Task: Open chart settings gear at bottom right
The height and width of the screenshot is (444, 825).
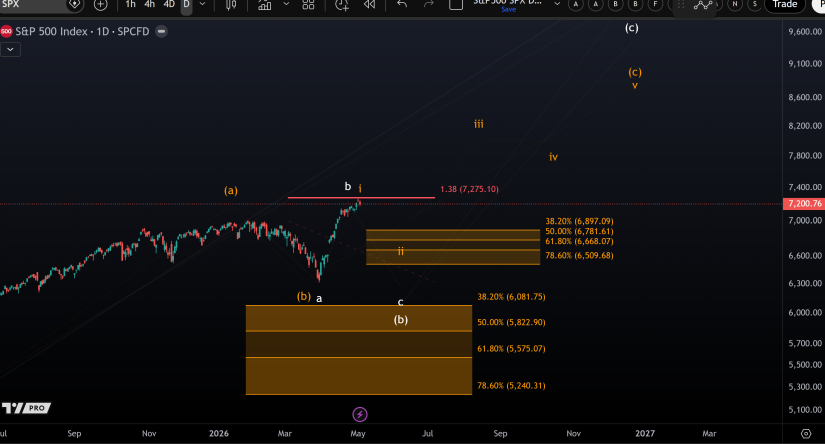Action: [x=806, y=433]
